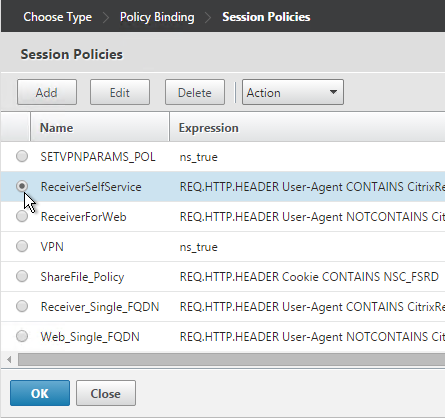The image size is (445, 418).
Task: Open the Action dropdown menu
Action: 293,92
